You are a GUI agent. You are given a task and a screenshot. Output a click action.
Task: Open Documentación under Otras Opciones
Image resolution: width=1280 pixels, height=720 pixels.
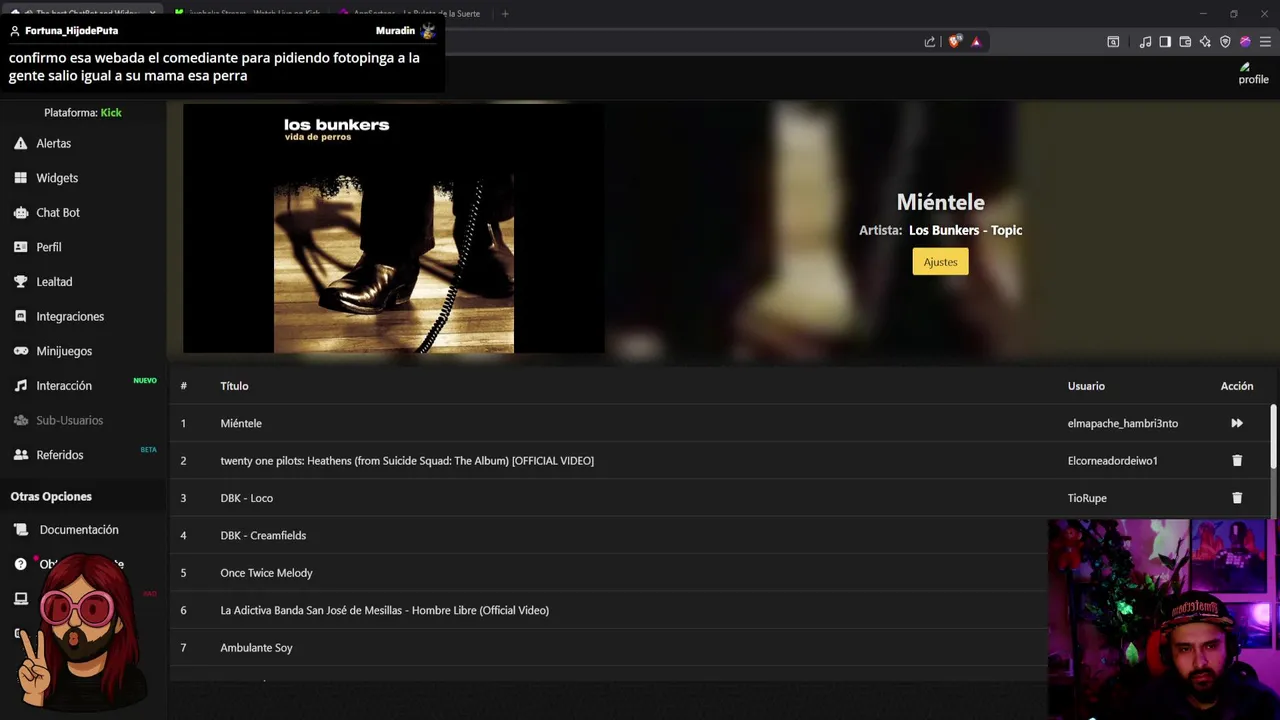[x=78, y=530]
